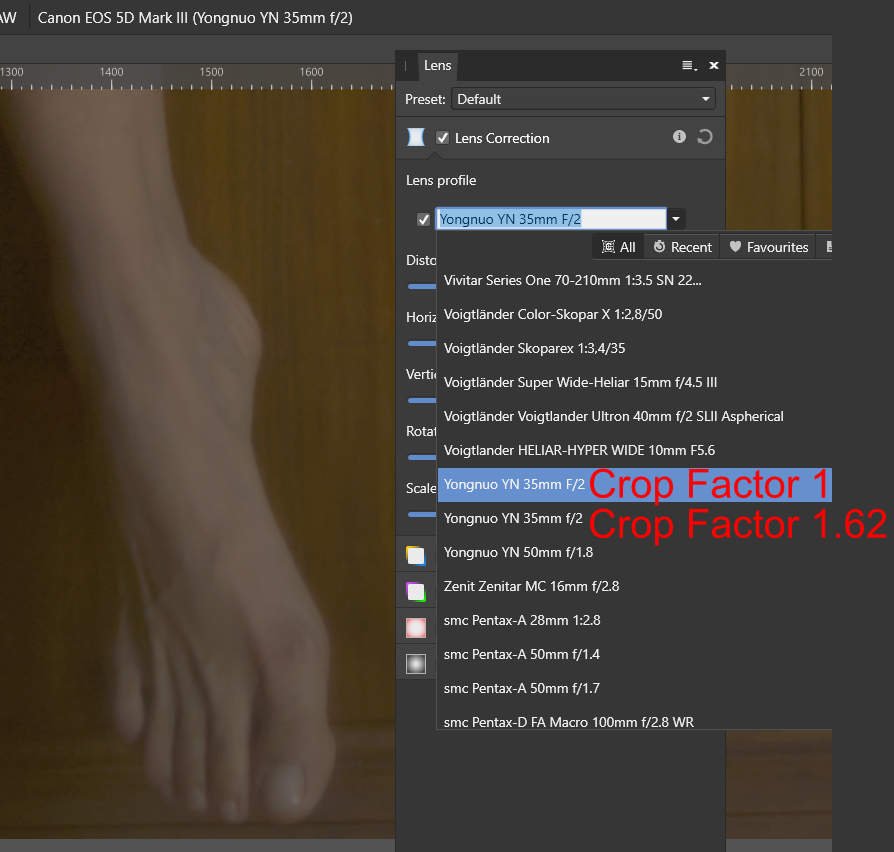The image size is (894, 852).
Task: Uncheck the Lens profile checkbox
Action: [423, 220]
